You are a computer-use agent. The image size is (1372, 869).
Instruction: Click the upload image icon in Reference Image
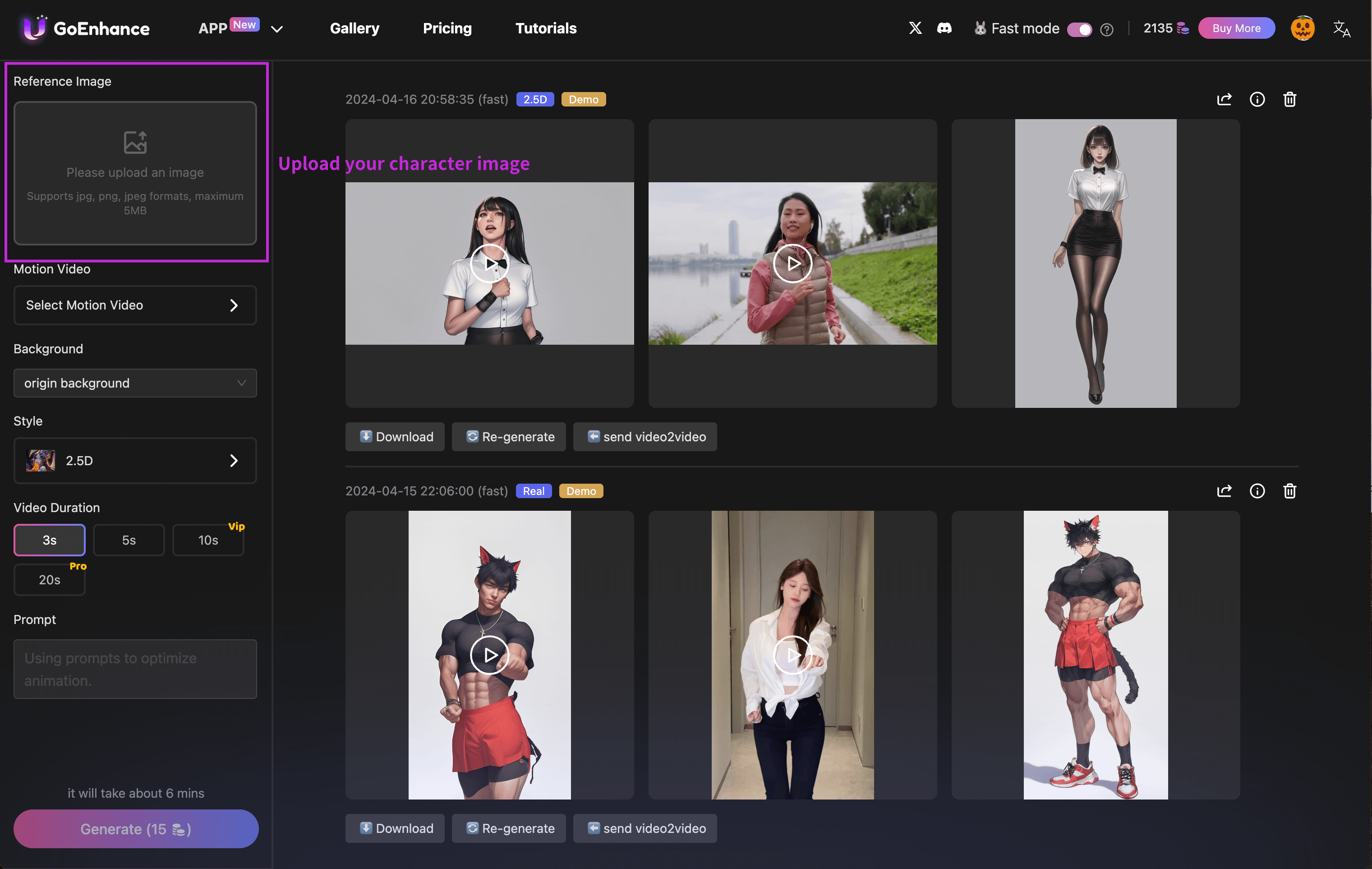(135, 143)
